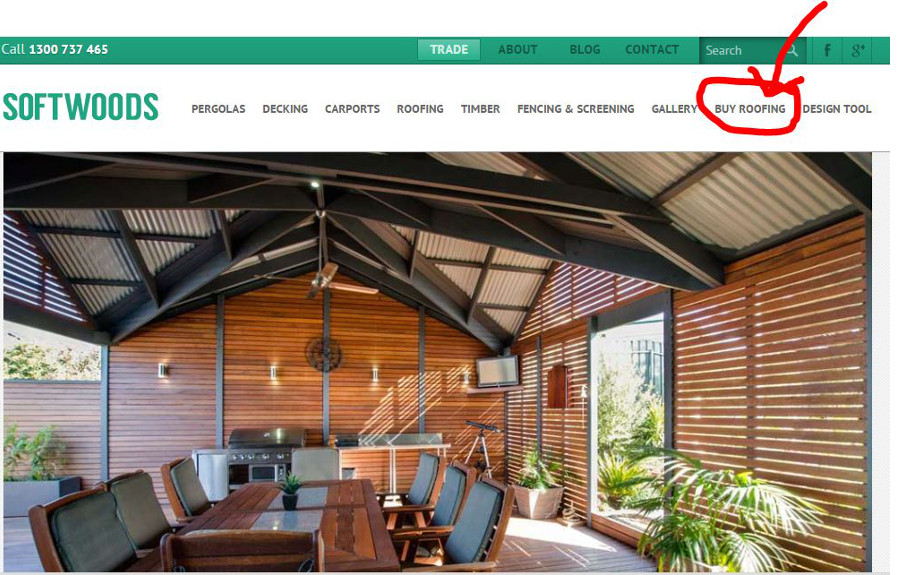
Task: Call the 1300 737 465 number link
Action: pos(68,49)
